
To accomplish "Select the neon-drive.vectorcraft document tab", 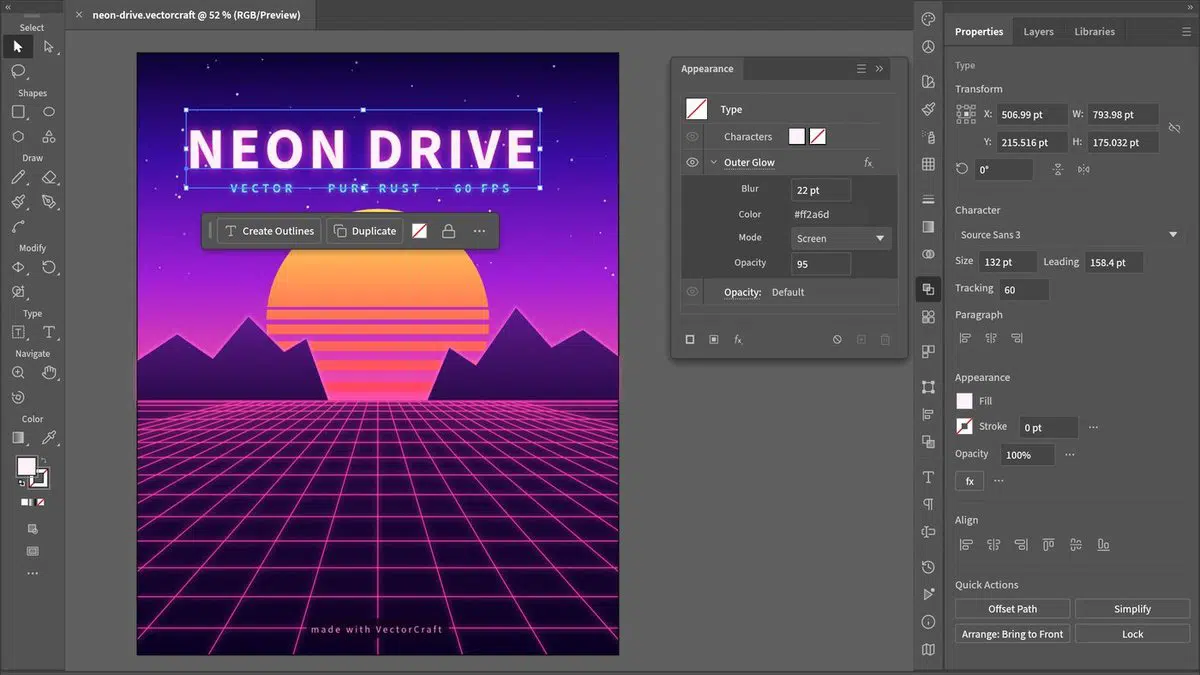I will pos(196,16).
